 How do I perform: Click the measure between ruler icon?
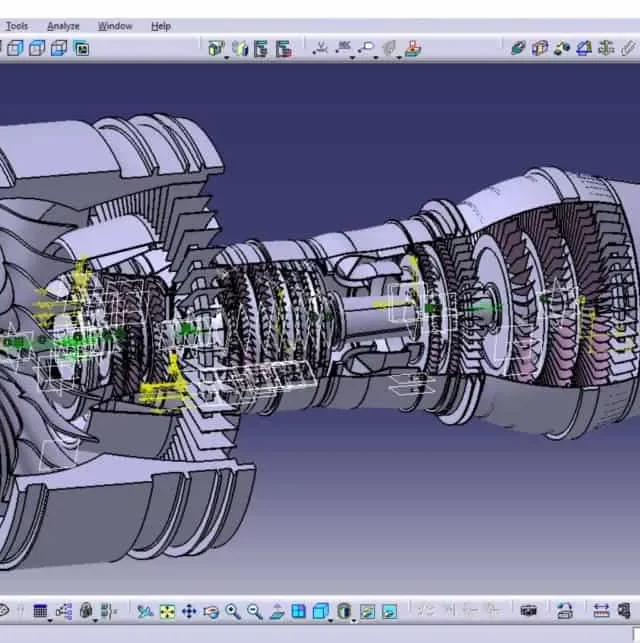[x=601, y=611]
